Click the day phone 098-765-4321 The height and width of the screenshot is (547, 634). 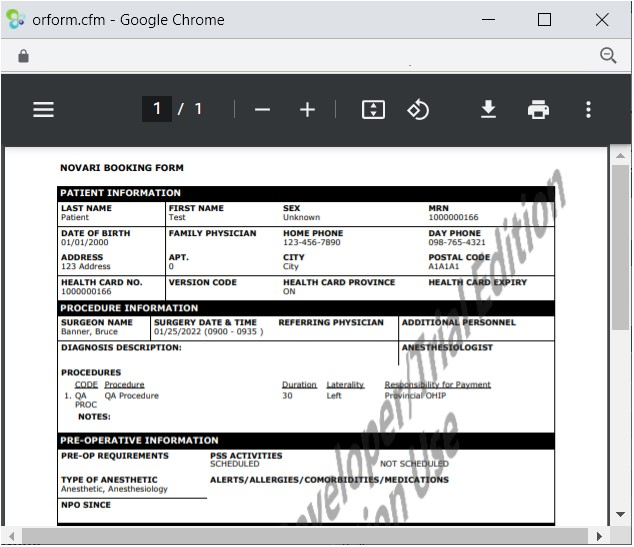[x=457, y=243]
